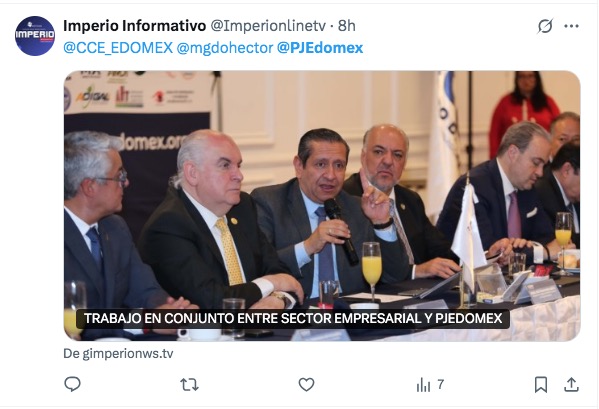The height and width of the screenshot is (409, 599).
Task: Bookmark this post
Action: pos(541,385)
